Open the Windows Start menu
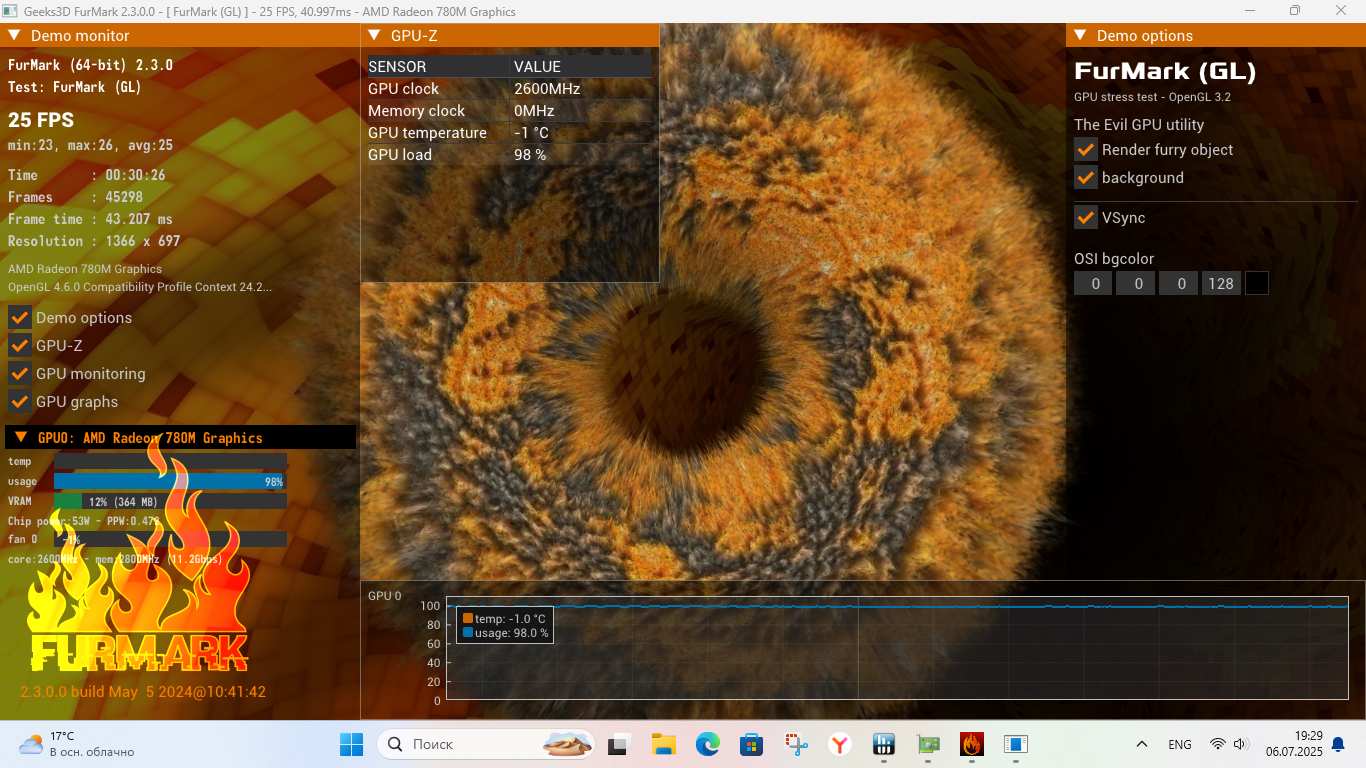The image size is (1366, 768). [x=352, y=744]
